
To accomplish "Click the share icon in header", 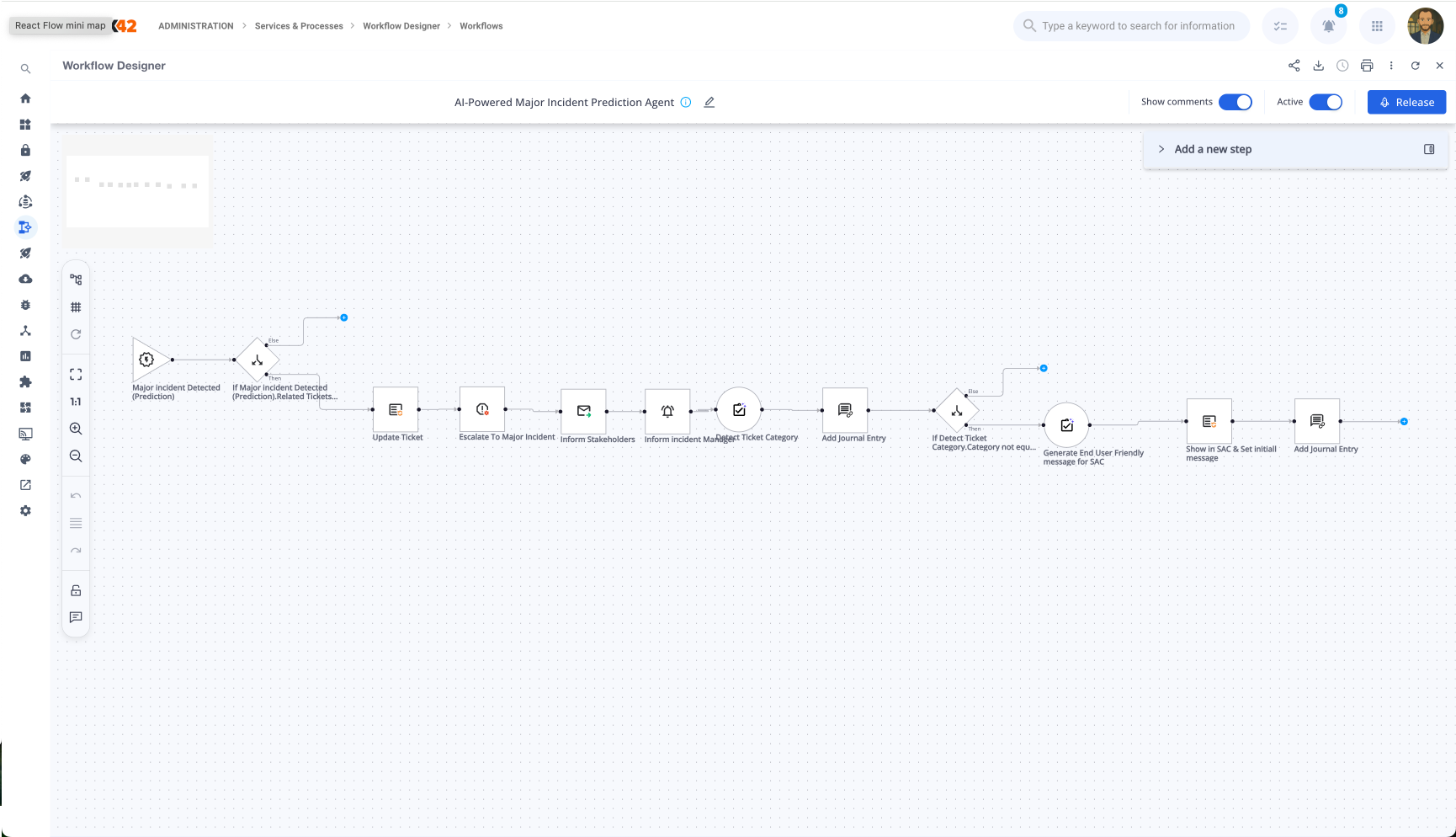I will (x=1294, y=66).
